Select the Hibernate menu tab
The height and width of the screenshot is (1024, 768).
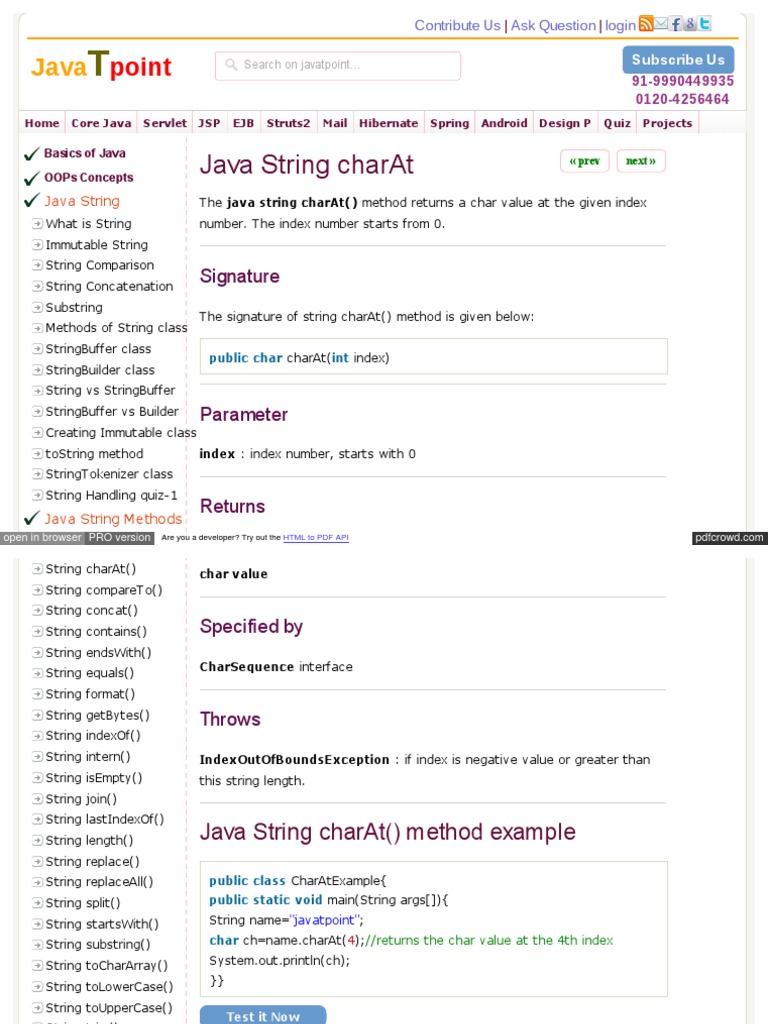pyautogui.click(x=388, y=123)
